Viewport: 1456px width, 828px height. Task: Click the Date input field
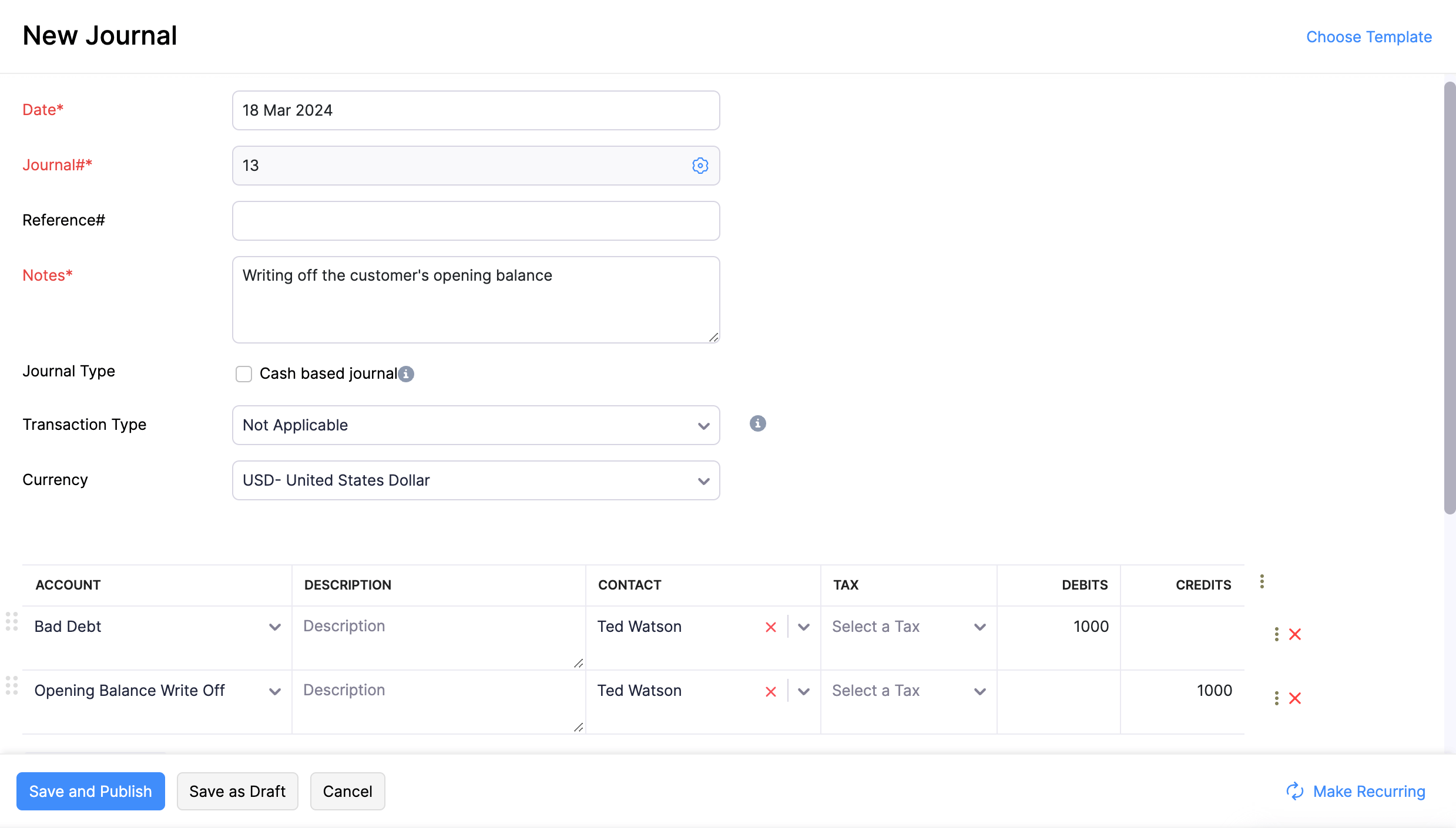[475, 110]
